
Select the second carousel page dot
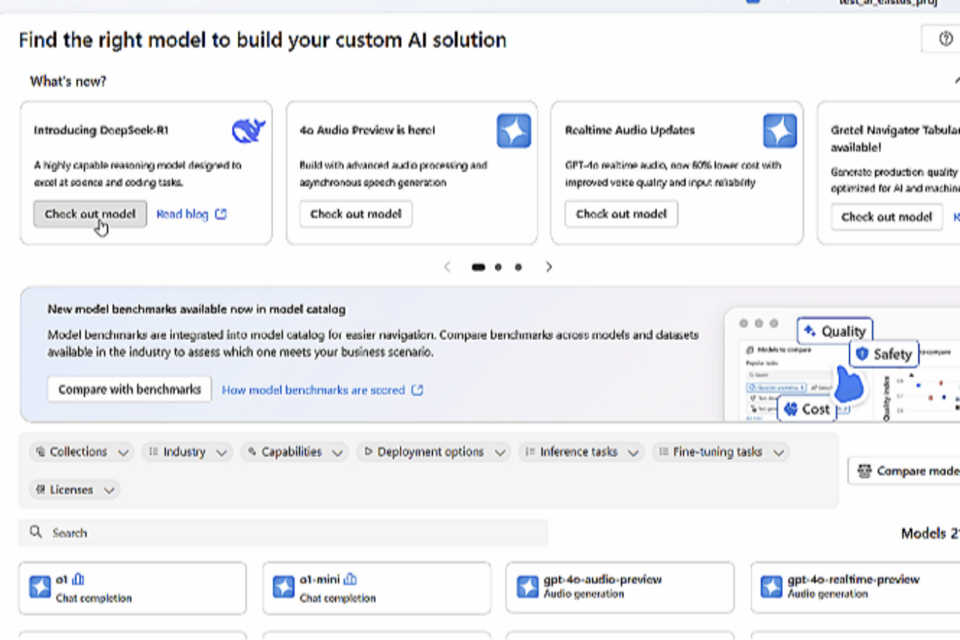point(498,267)
